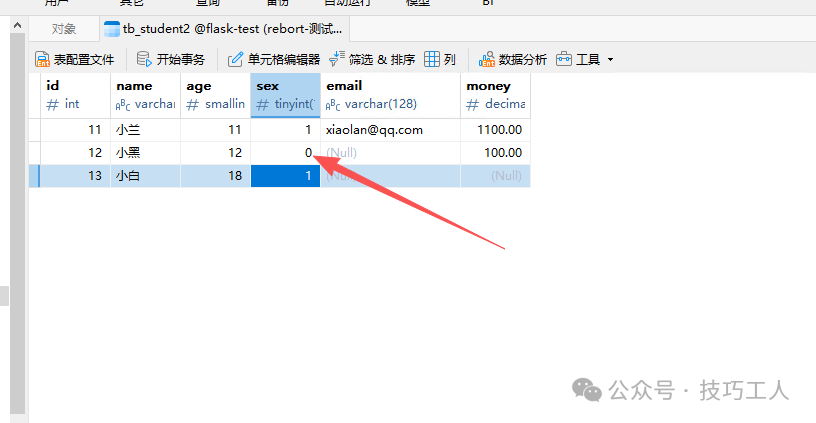Select the age cell for 小兰

(x=215, y=130)
